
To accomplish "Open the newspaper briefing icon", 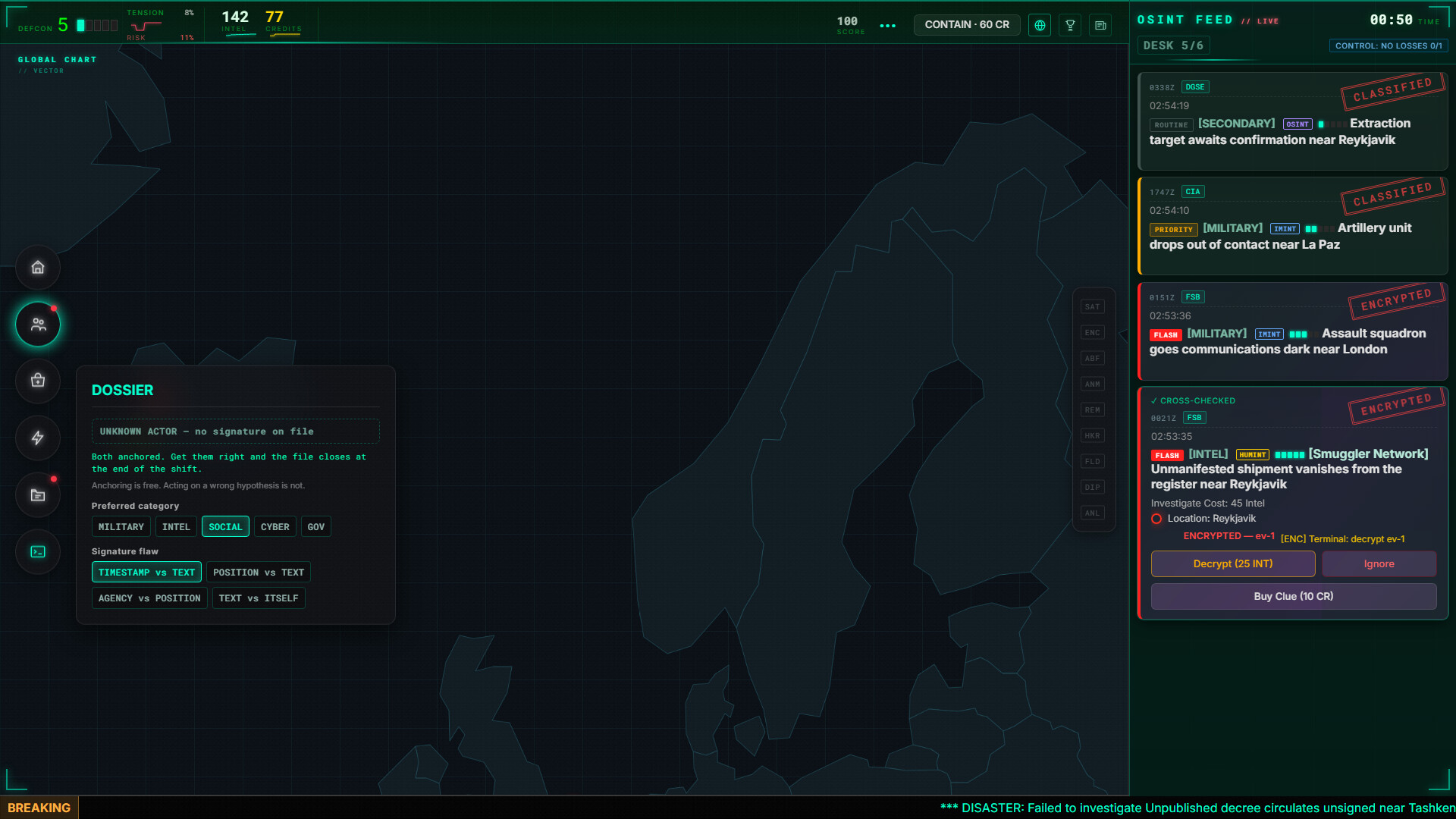I will 1100,25.
